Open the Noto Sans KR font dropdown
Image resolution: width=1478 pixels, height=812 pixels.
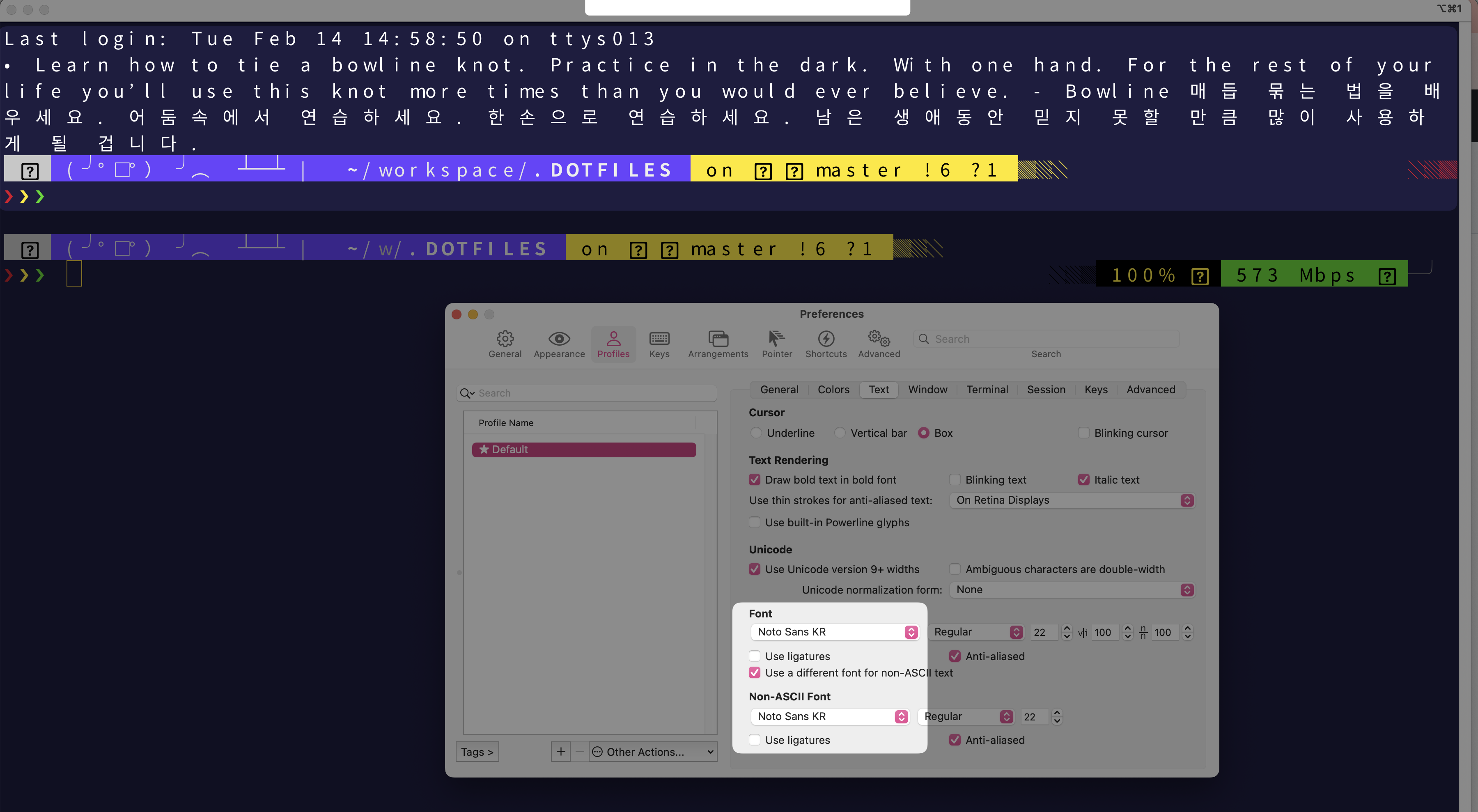(x=835, y=632)
